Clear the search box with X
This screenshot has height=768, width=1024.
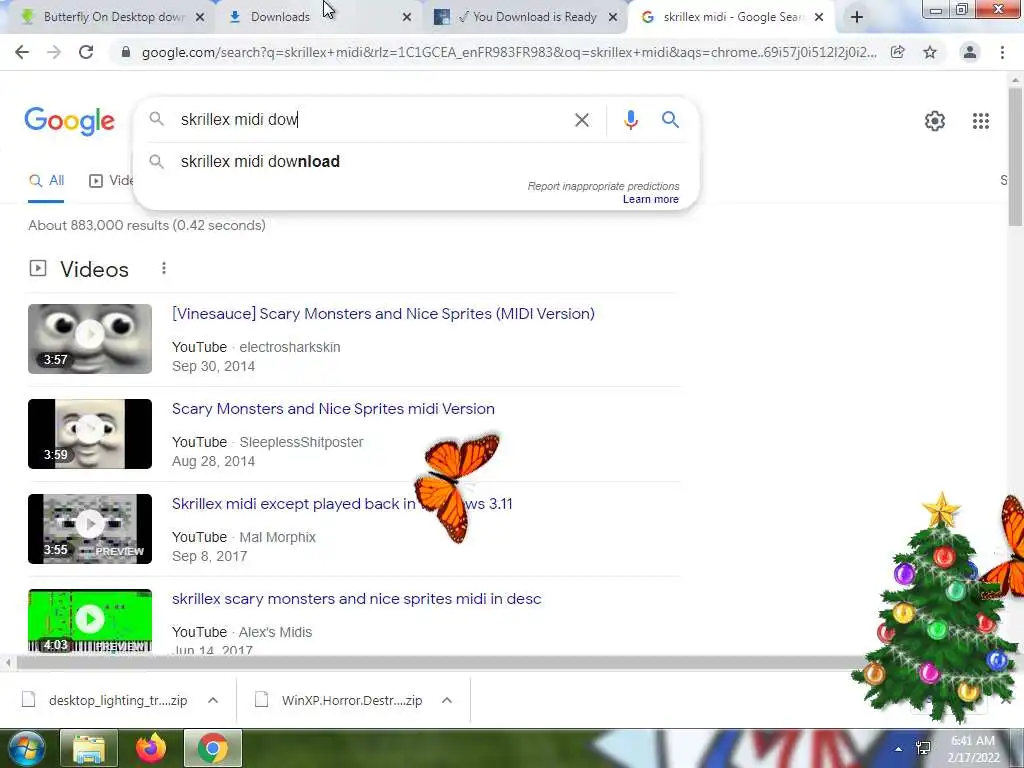coord(582,120)
